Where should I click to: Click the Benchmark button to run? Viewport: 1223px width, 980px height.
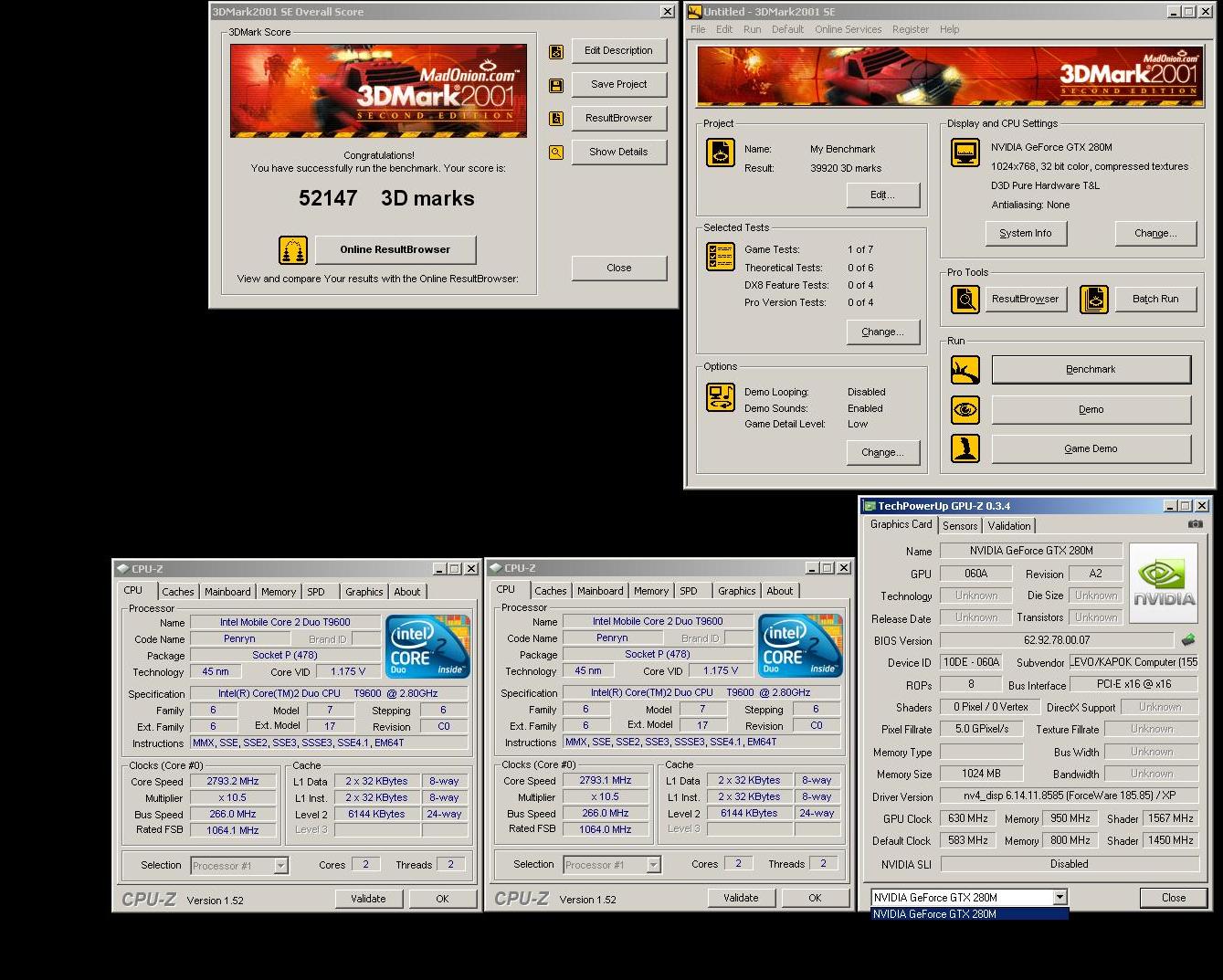pos(1091,370)
